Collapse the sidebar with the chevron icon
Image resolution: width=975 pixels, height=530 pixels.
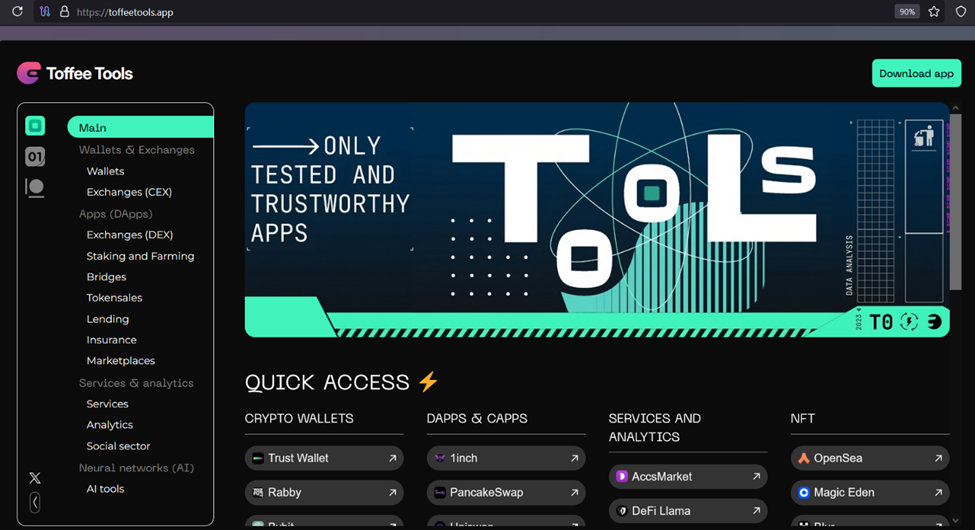[x=35, y=502]
